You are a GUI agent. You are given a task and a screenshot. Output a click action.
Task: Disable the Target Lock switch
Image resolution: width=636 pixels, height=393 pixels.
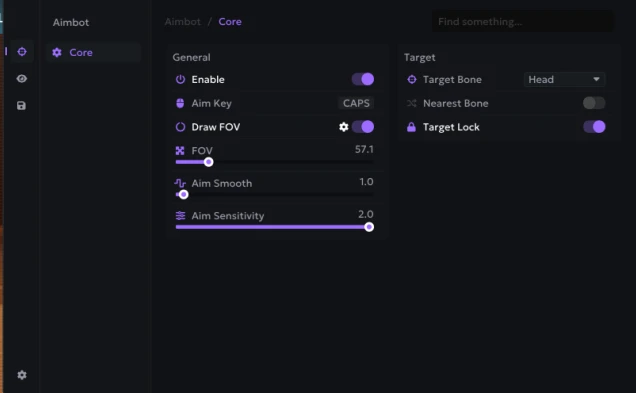coord(594,127)
